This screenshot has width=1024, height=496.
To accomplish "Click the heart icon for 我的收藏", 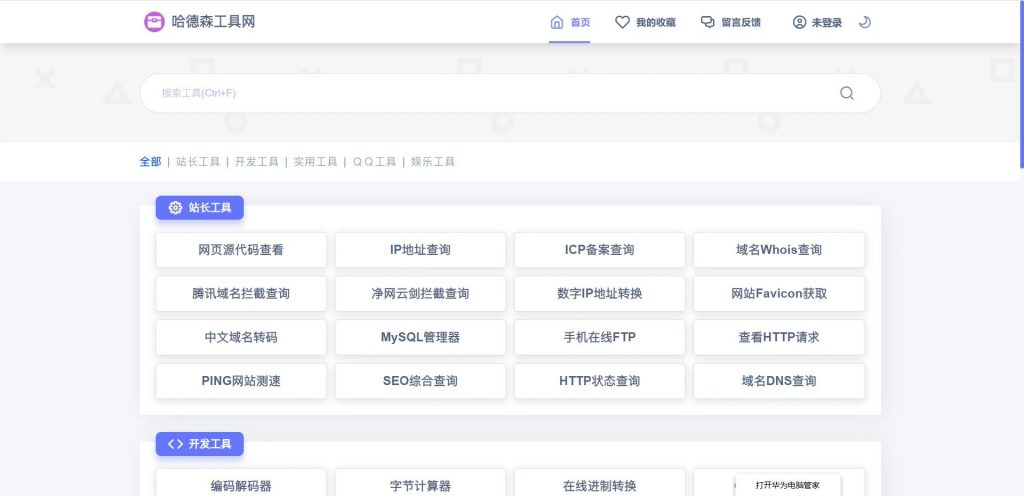I will (622, 22).
